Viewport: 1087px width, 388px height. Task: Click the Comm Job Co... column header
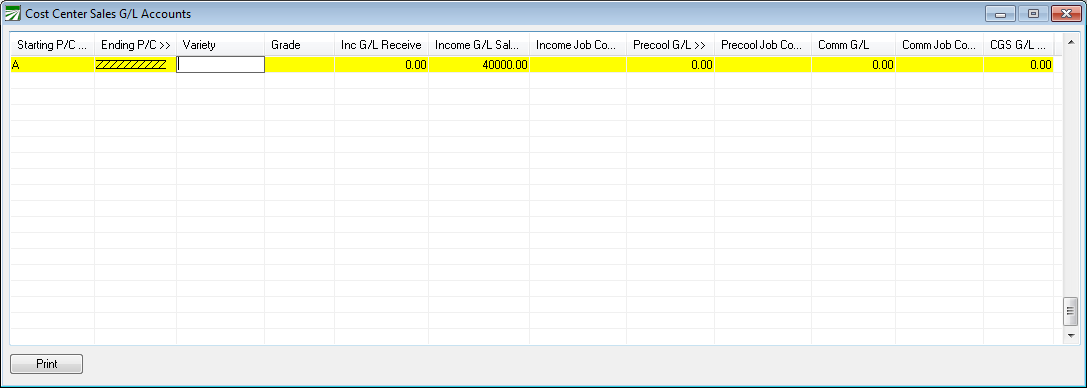tap(939, 45)
